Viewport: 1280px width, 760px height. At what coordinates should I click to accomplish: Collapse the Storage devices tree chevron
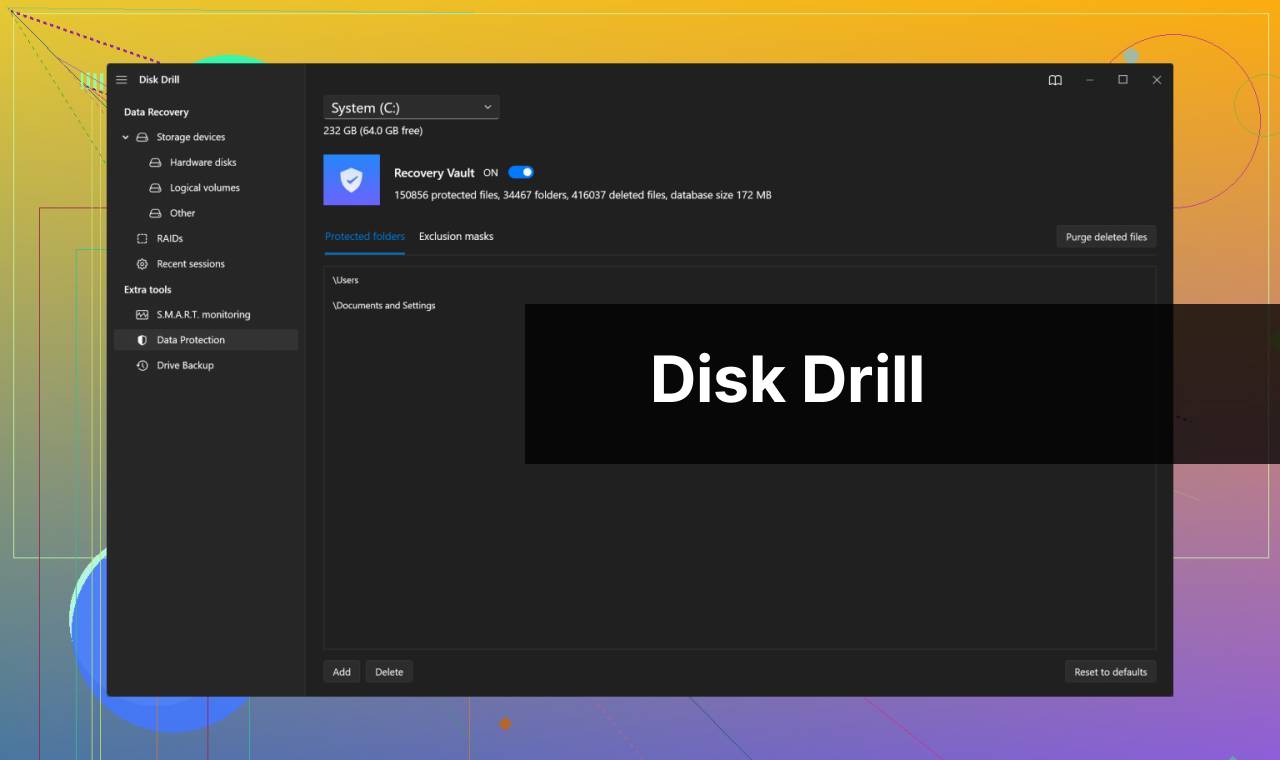tap(125, 137)
